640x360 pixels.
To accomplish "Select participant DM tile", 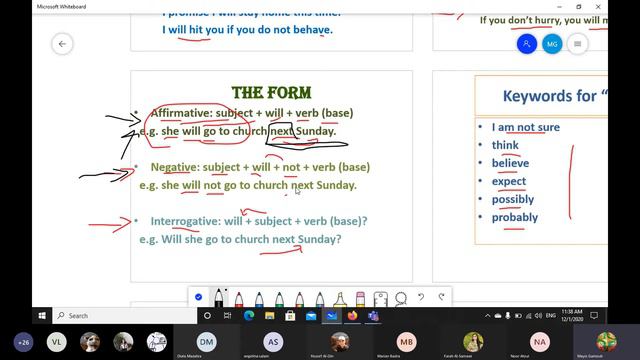I will [x=207, y=342].
